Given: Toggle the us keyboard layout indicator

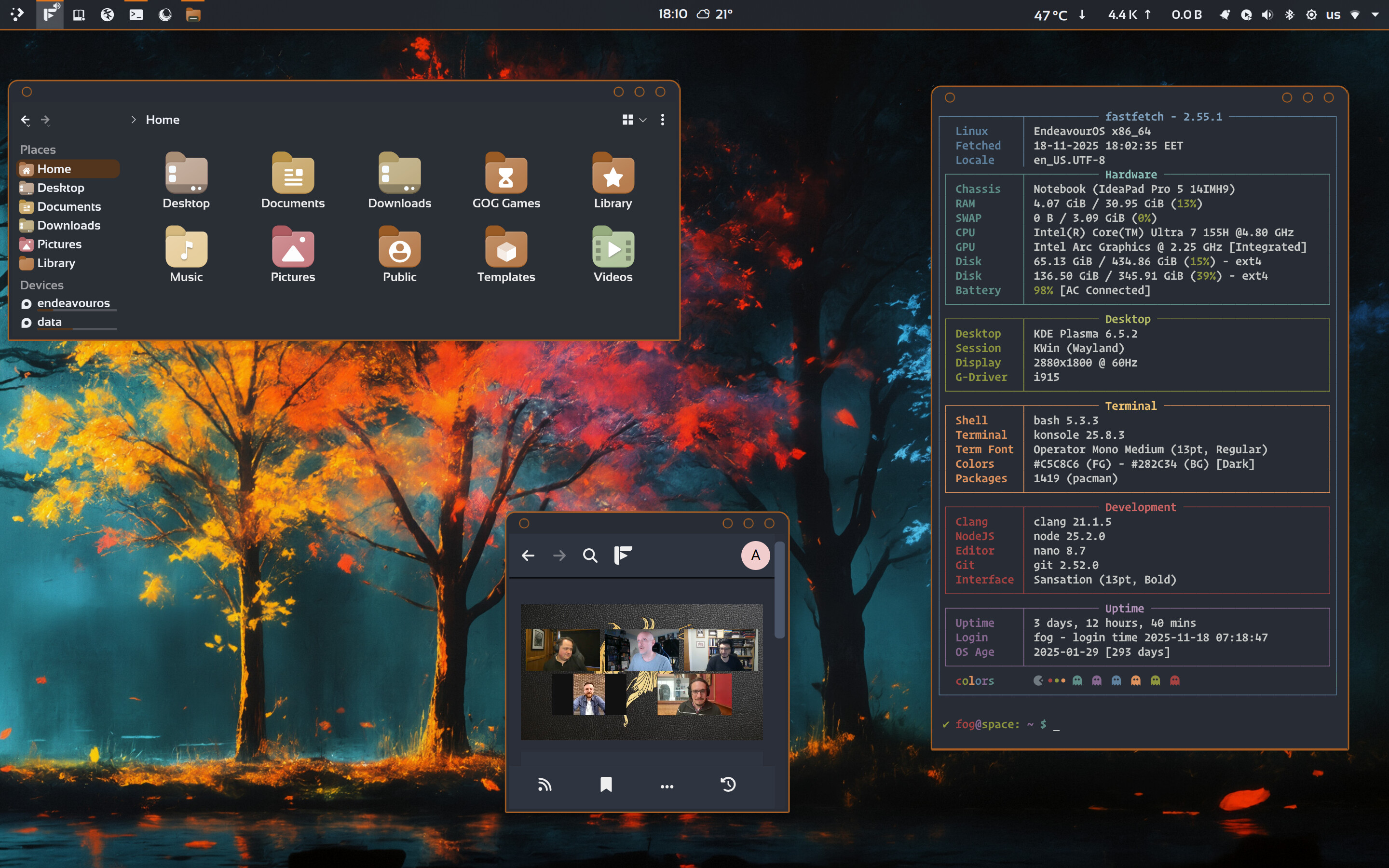Looking at the screenshot, I should click(x=1333, y=14).
